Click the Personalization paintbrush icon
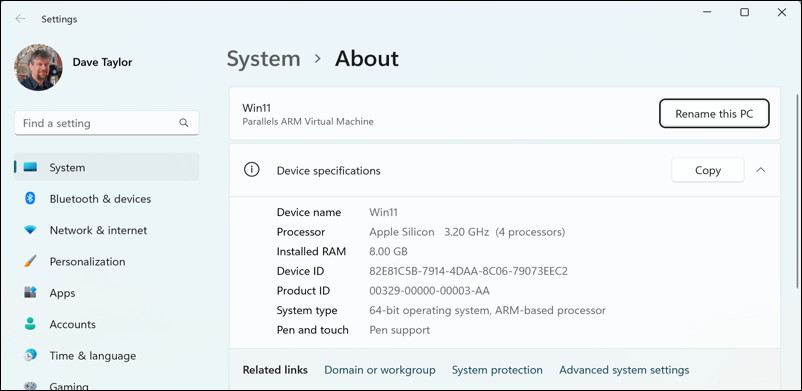 [x=30, y=262]
